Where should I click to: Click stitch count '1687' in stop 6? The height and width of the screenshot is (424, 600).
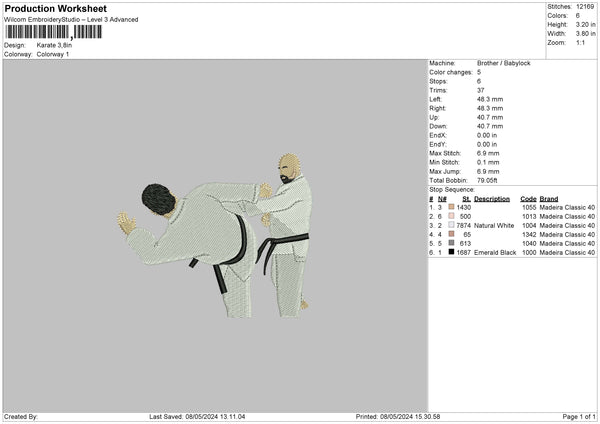(x=464, y=253)
